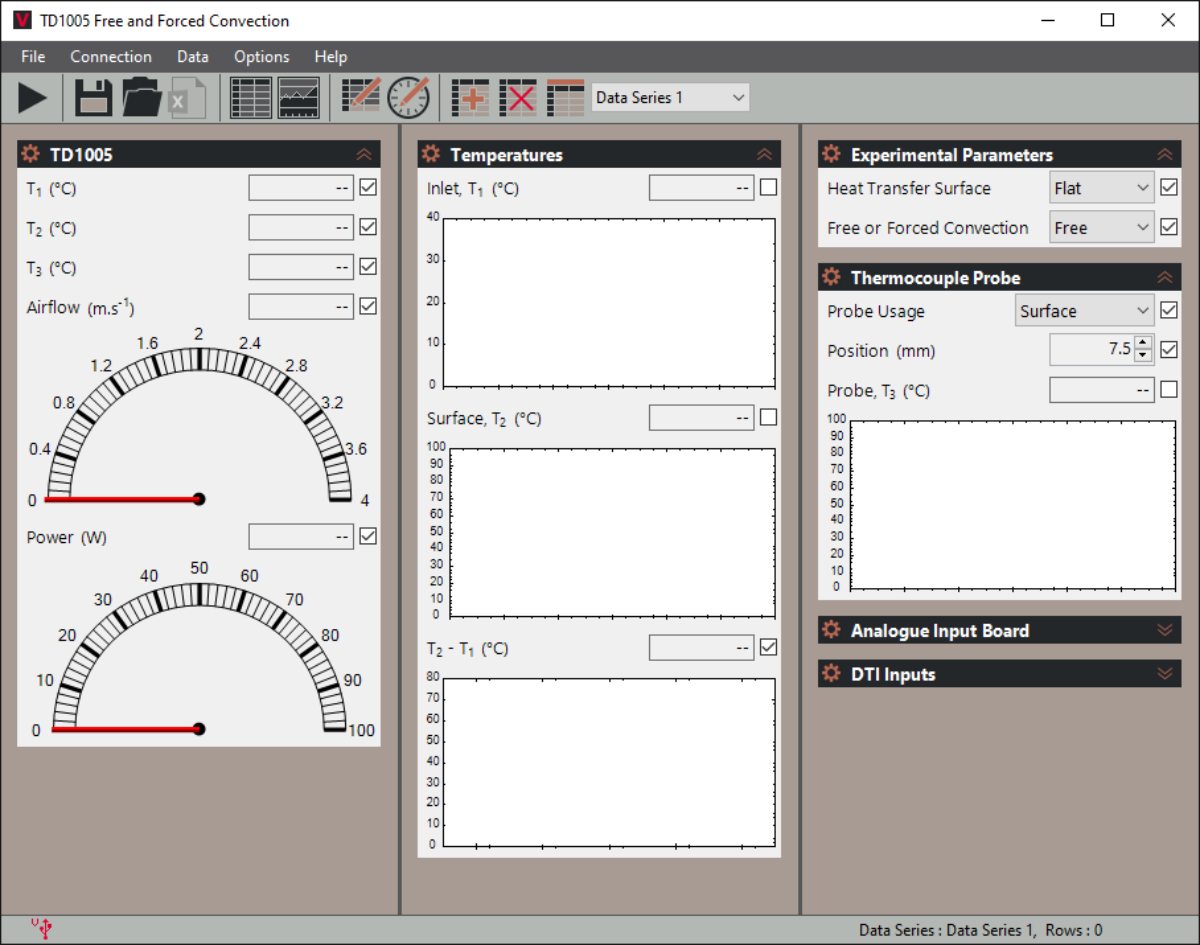Click the Power (W) value field
1200x945 pixels.
tap(301, 537)
